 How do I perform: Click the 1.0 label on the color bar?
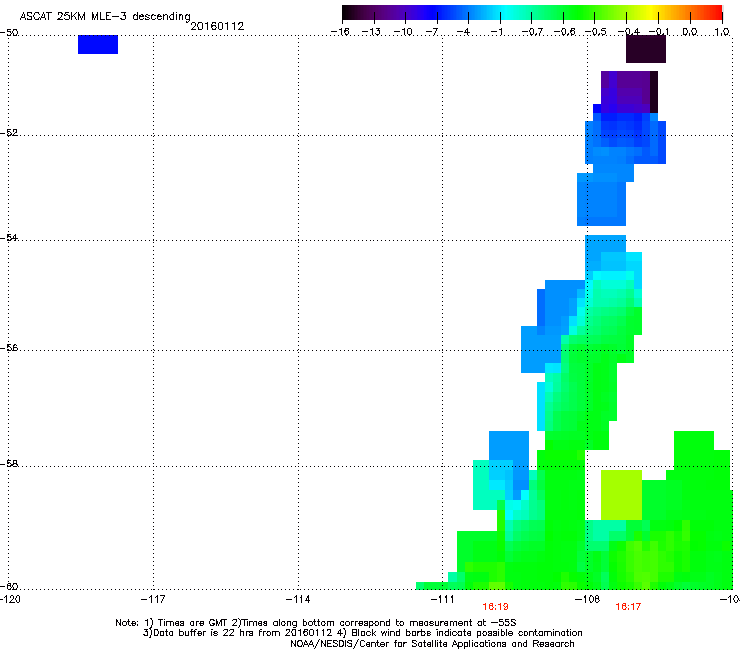click(722, 32)
